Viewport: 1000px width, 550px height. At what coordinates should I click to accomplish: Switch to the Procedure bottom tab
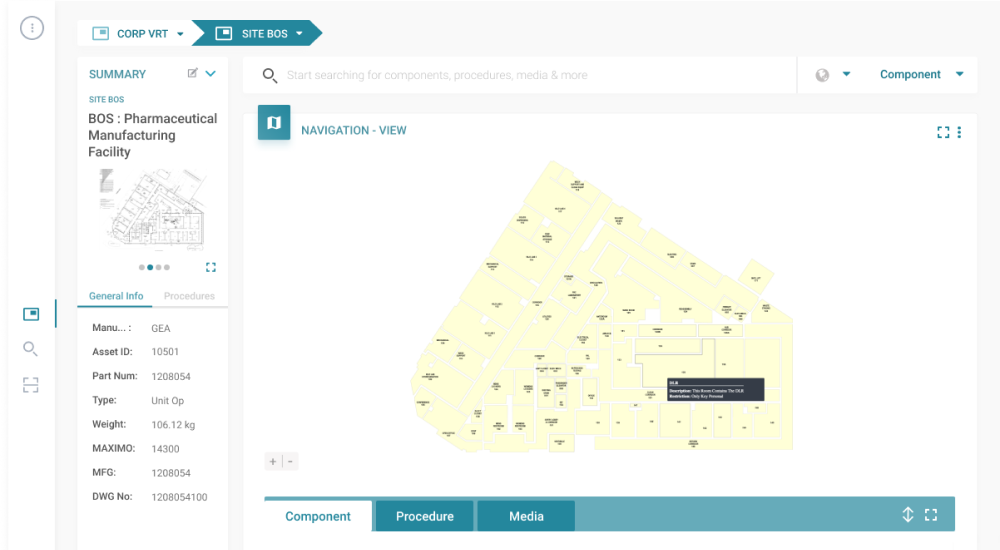(425, 516)
